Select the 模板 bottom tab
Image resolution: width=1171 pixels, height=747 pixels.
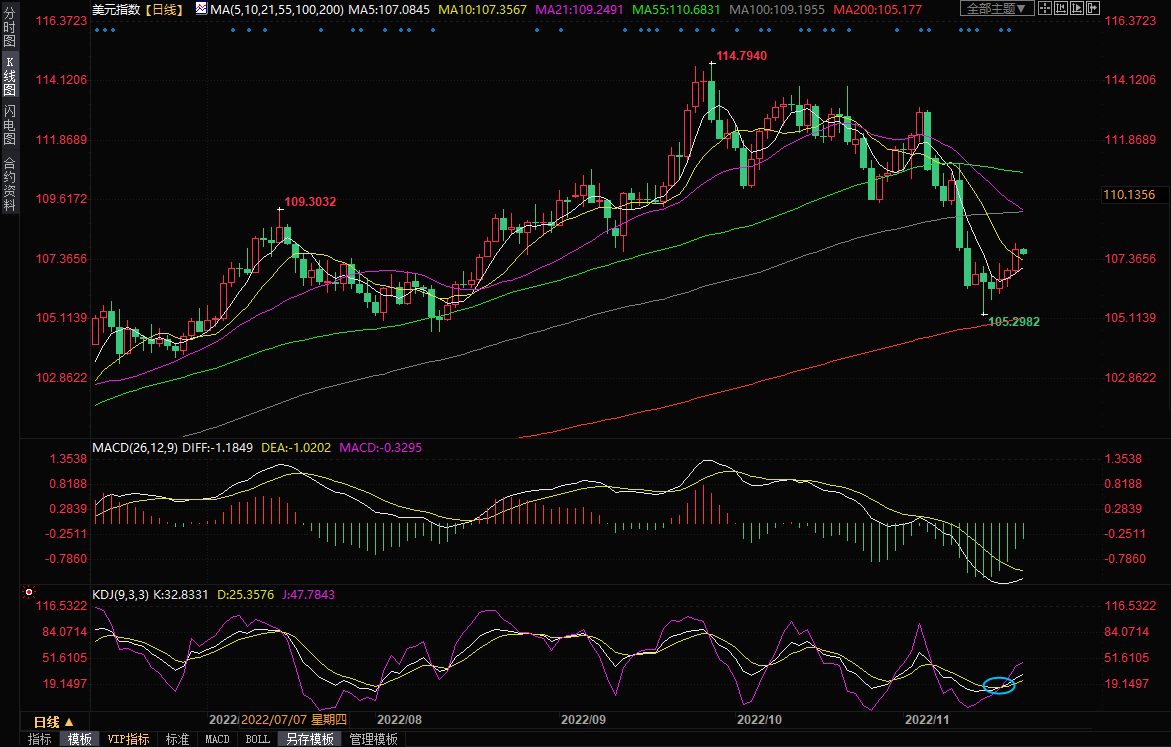(x=79, y=739)
